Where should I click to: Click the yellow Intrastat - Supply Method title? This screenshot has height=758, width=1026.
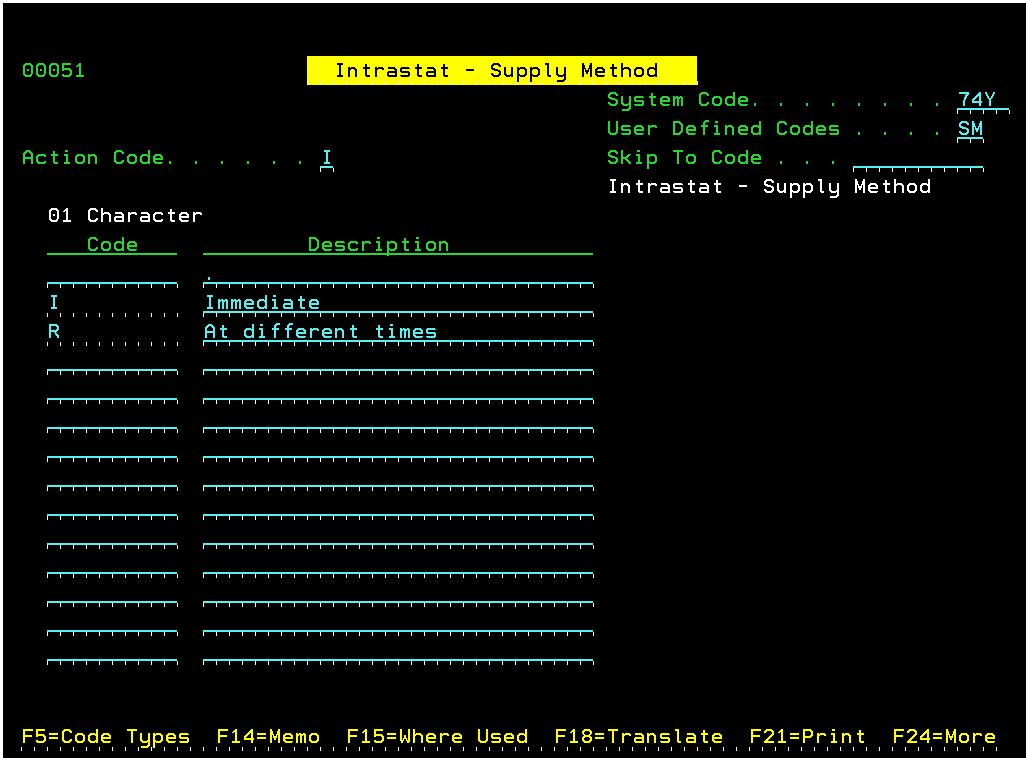[x=502, y=70]
